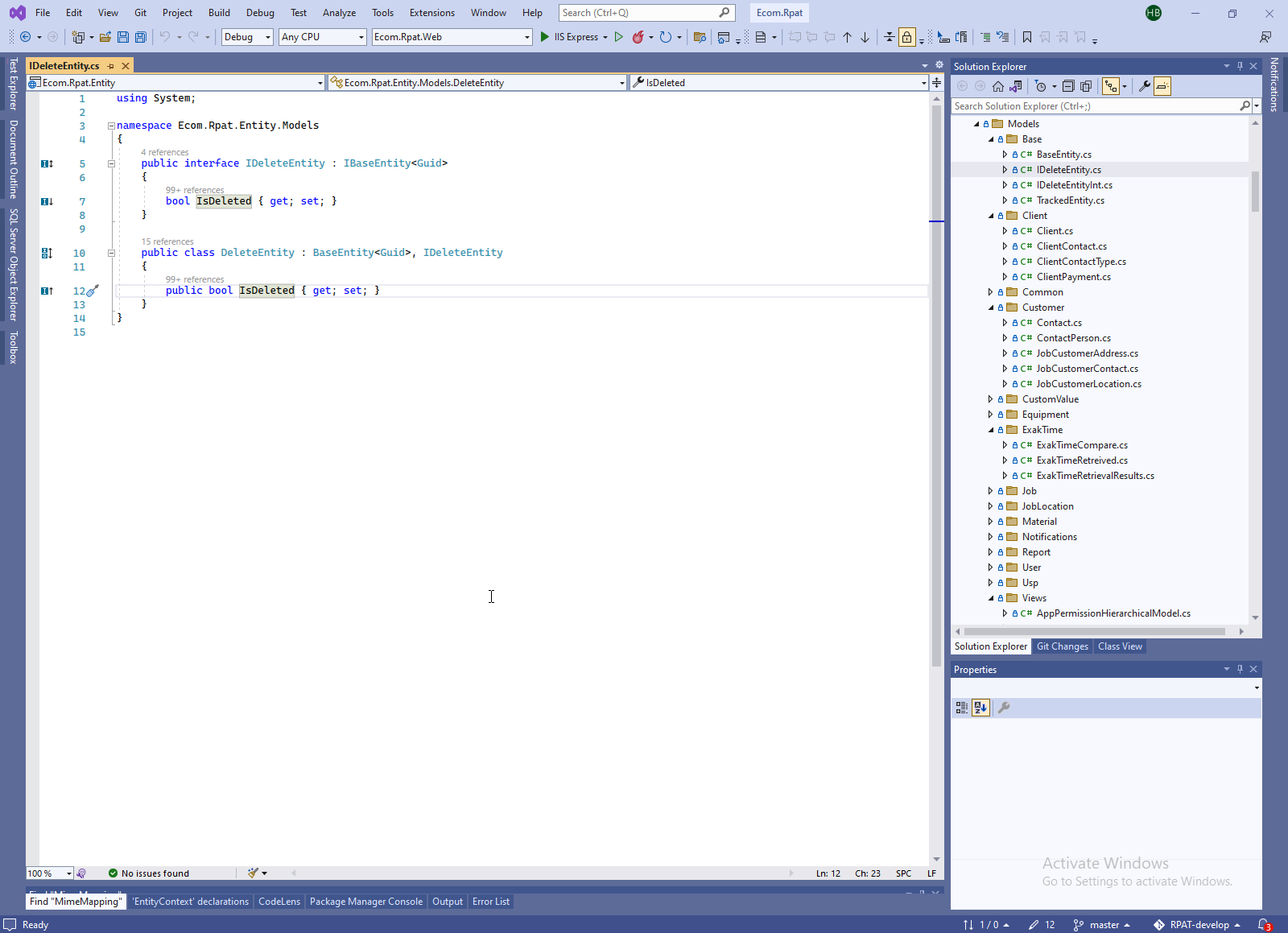Open the Extensions menu
1288x933 pixels.
click(x=431, y=13)
